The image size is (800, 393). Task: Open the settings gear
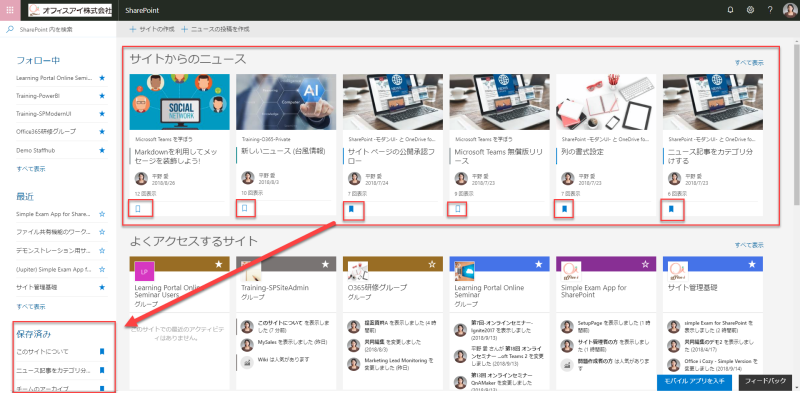(x=750, y=10)
